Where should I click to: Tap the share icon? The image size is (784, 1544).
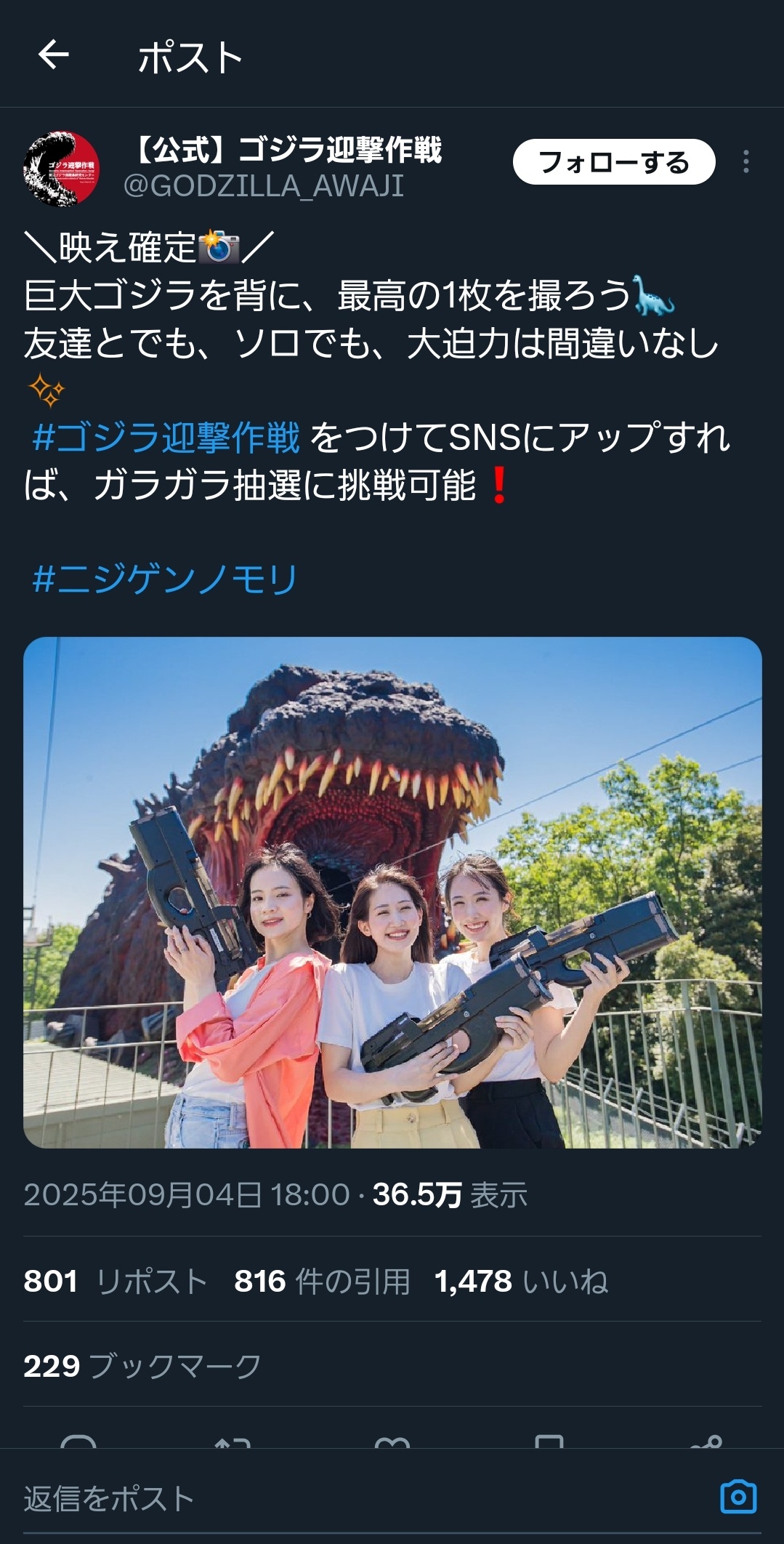click(x=706, y=1441)
